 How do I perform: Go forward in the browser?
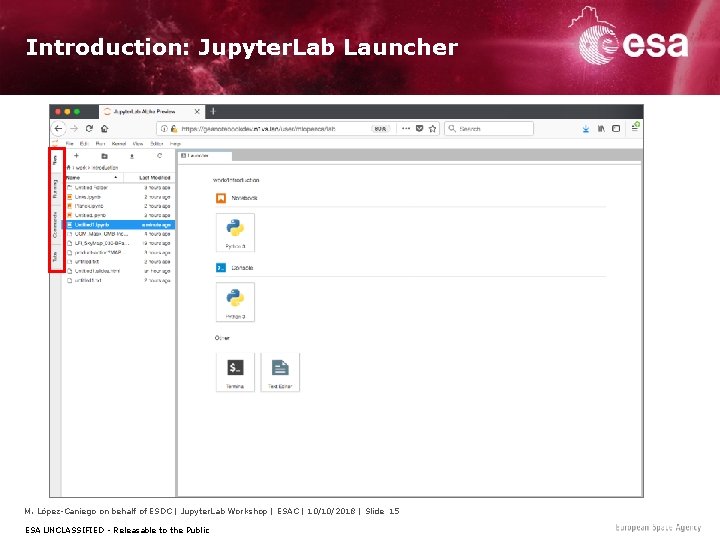pos(74,129)
